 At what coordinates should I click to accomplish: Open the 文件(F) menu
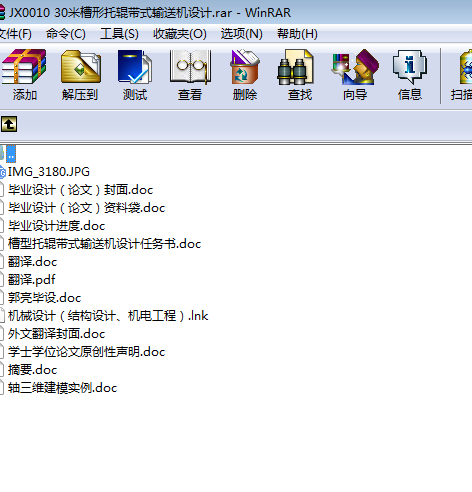point(15,34)
